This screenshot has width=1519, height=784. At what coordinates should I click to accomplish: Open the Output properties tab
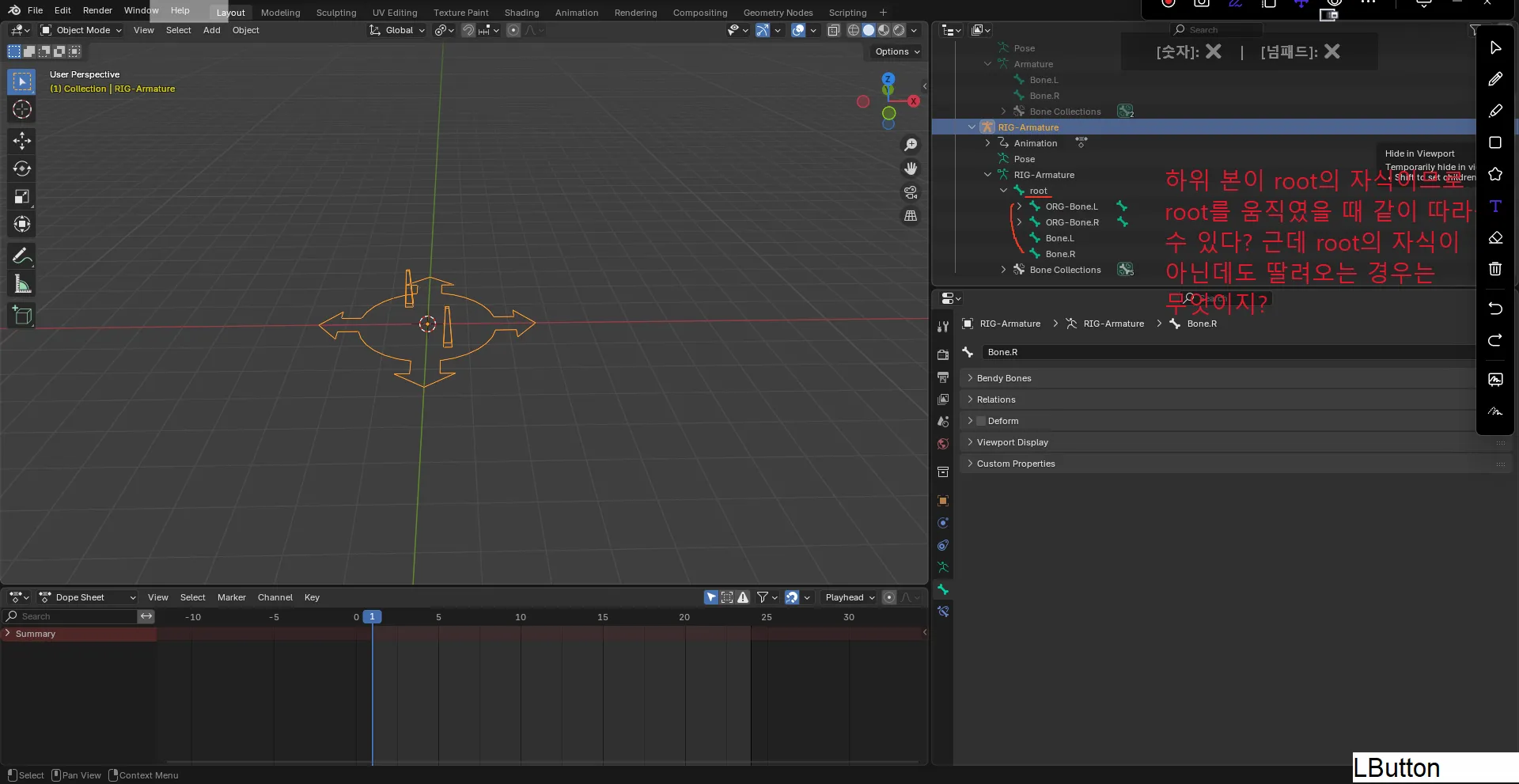(943, 377)
